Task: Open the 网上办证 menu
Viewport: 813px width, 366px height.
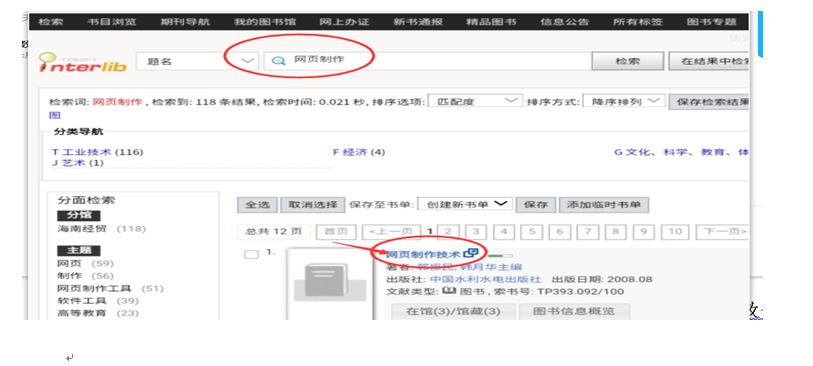Action: tap(344, 22)
